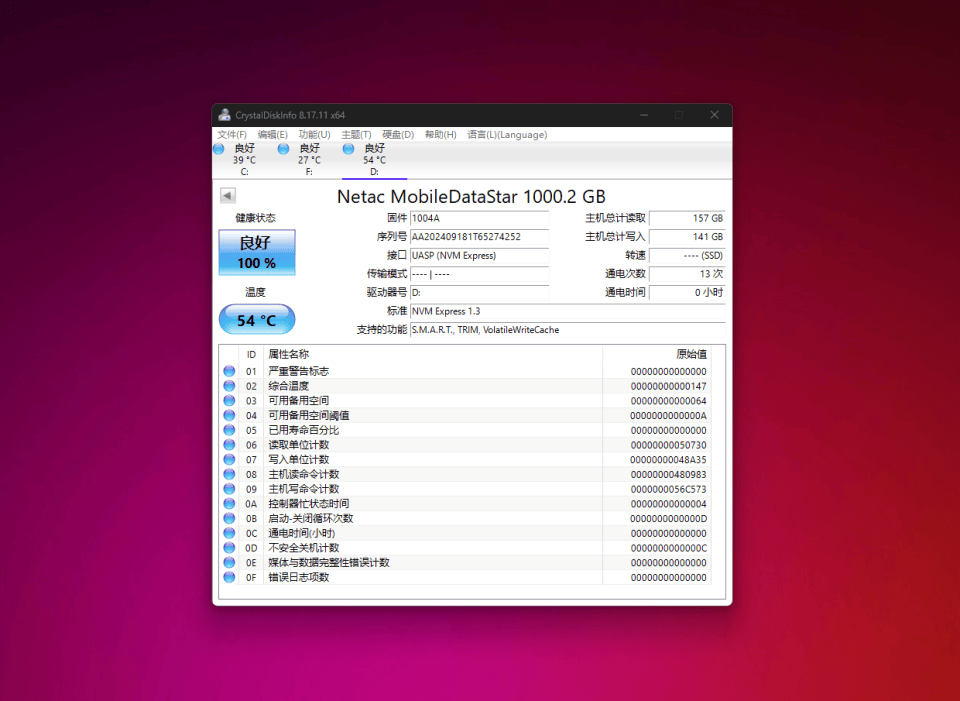This screenshot has height=701, width=960.
Task: Click the blue orb for attribute 01
Action: [229, 371]
